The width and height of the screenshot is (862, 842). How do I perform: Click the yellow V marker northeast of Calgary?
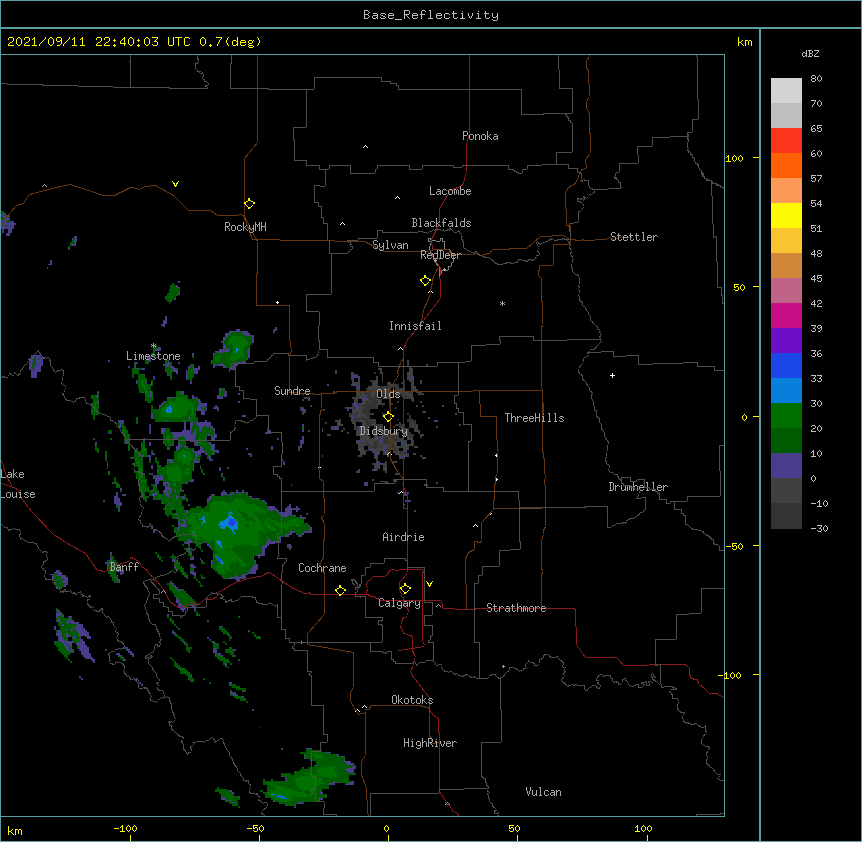pos(429,584)
